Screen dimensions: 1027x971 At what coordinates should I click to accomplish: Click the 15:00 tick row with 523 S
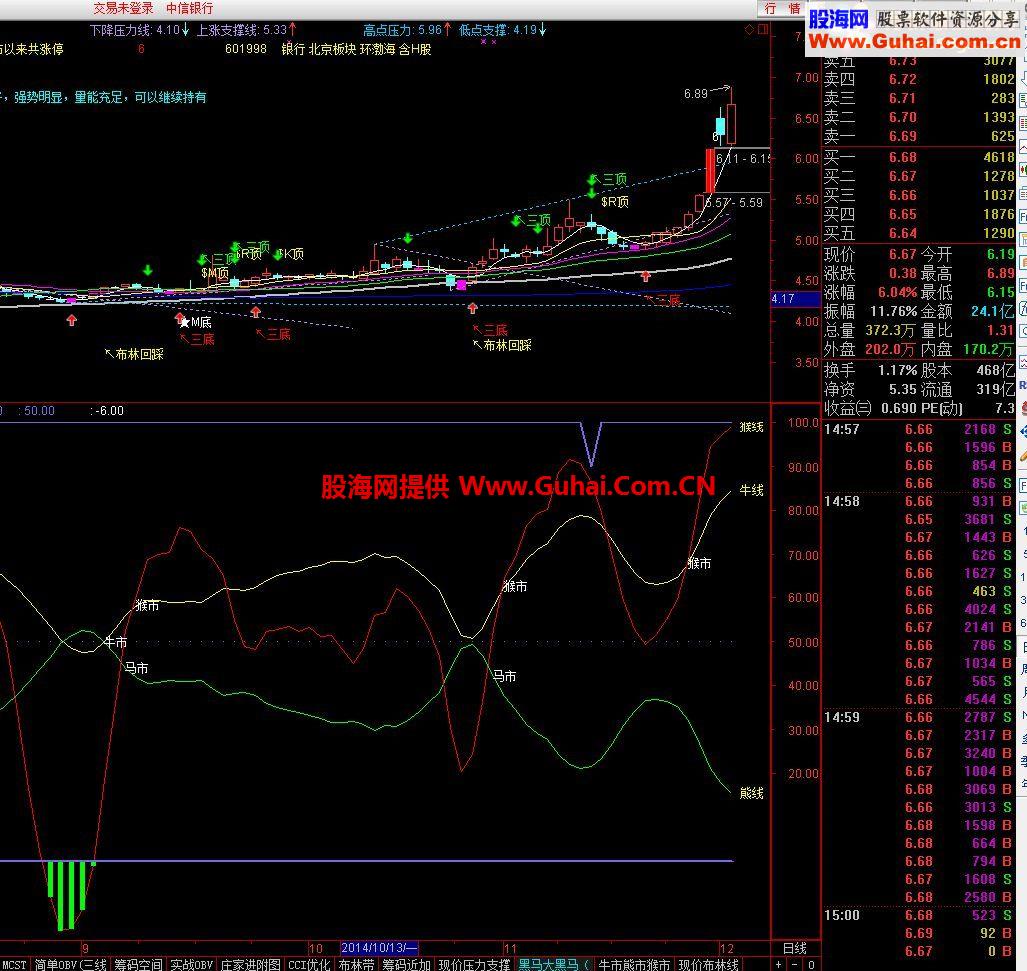click(x=918, y=915)
